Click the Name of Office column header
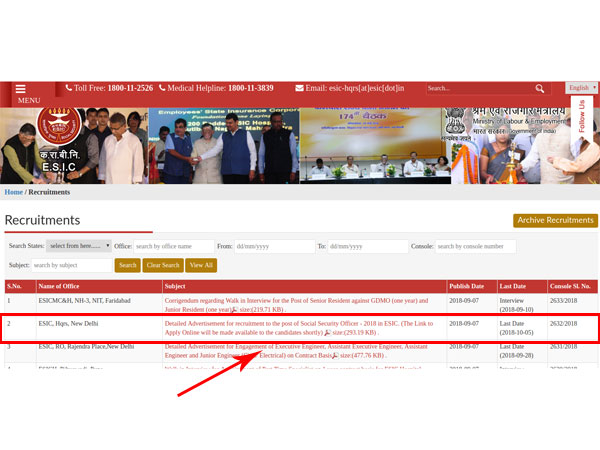600x450 pixels. tap(99, 286)
